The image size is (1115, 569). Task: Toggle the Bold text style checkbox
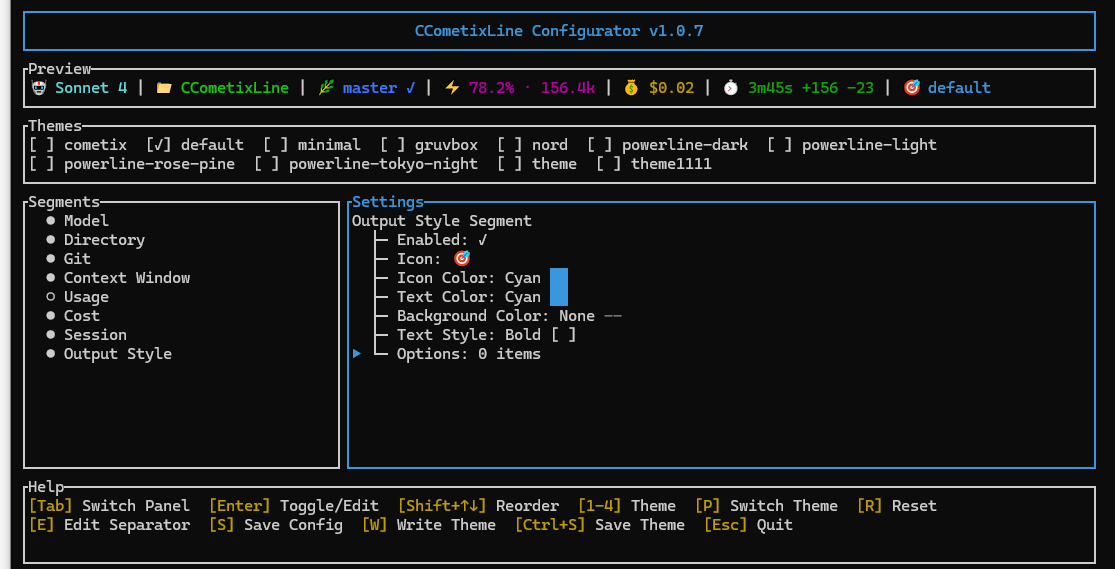coord(564,335)
